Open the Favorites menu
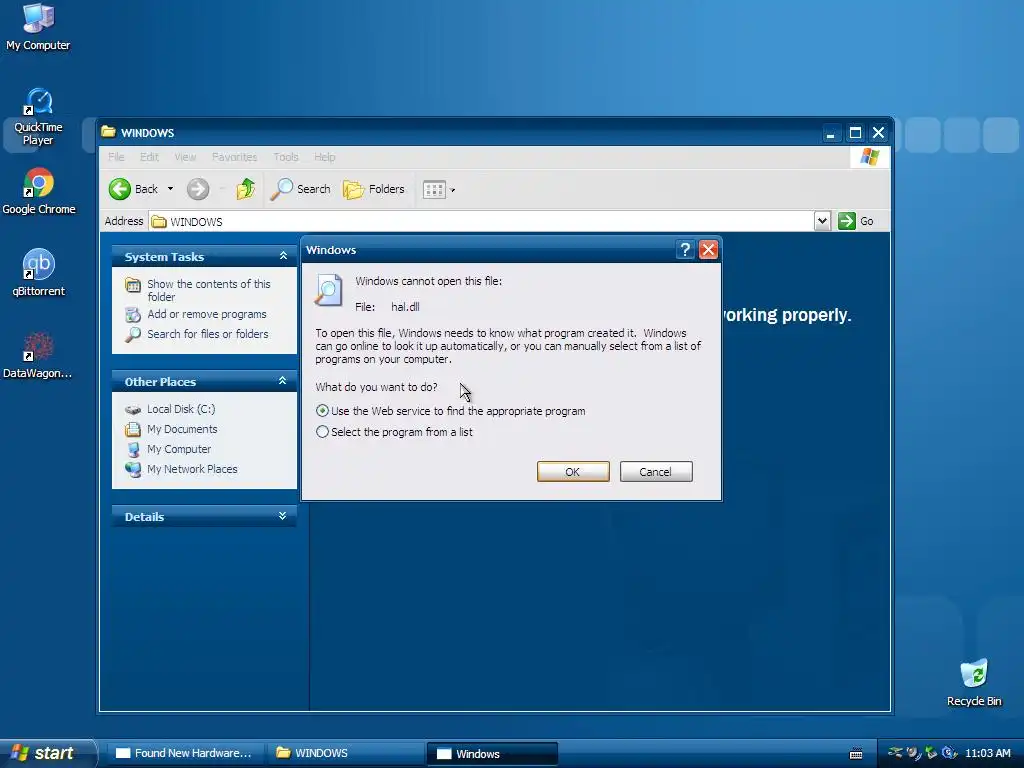This screenshot has width=1024, height=768. click(234, 157)
